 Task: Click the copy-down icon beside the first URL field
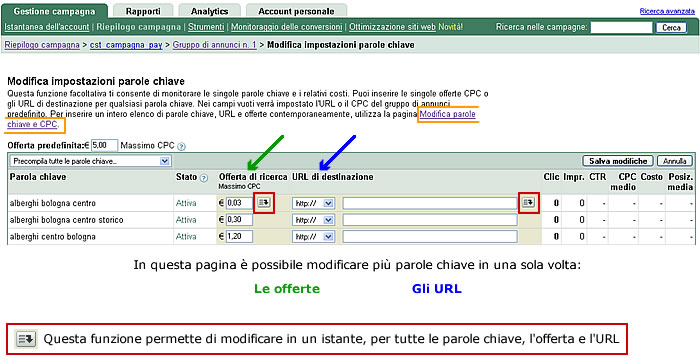click(x=529, y=203)
